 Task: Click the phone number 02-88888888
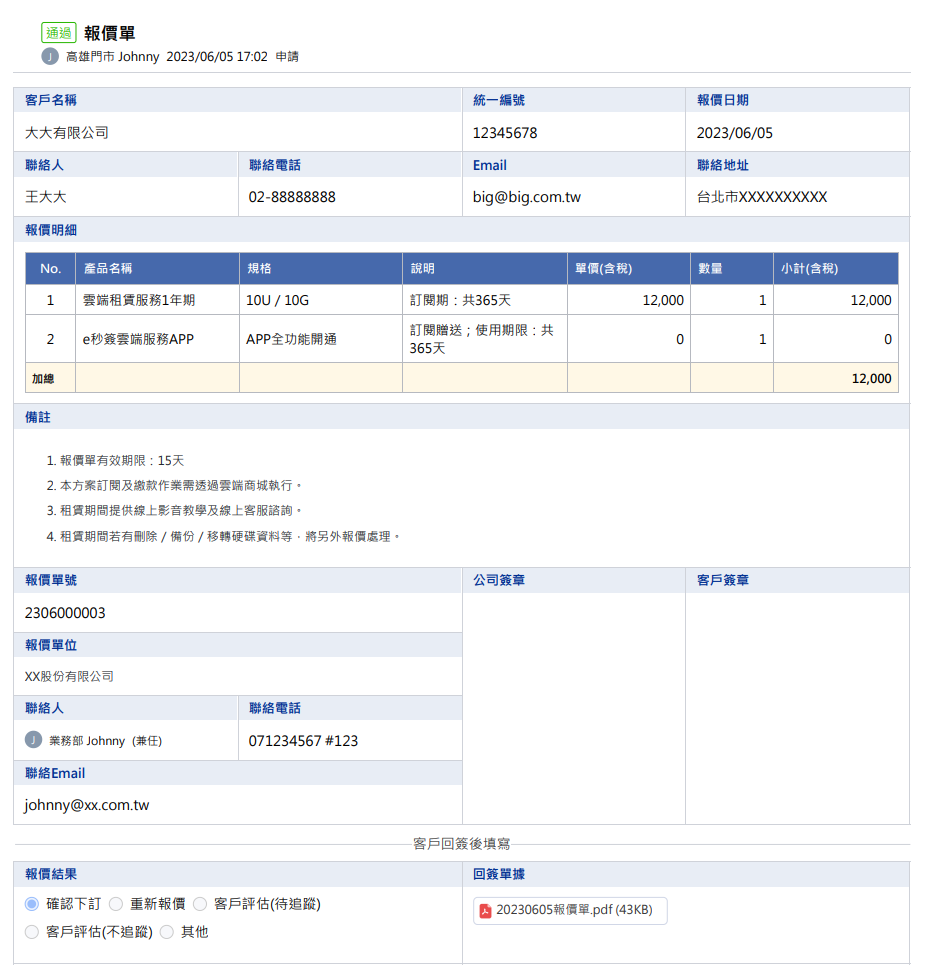pyautogui.click(x=292, y=197)
